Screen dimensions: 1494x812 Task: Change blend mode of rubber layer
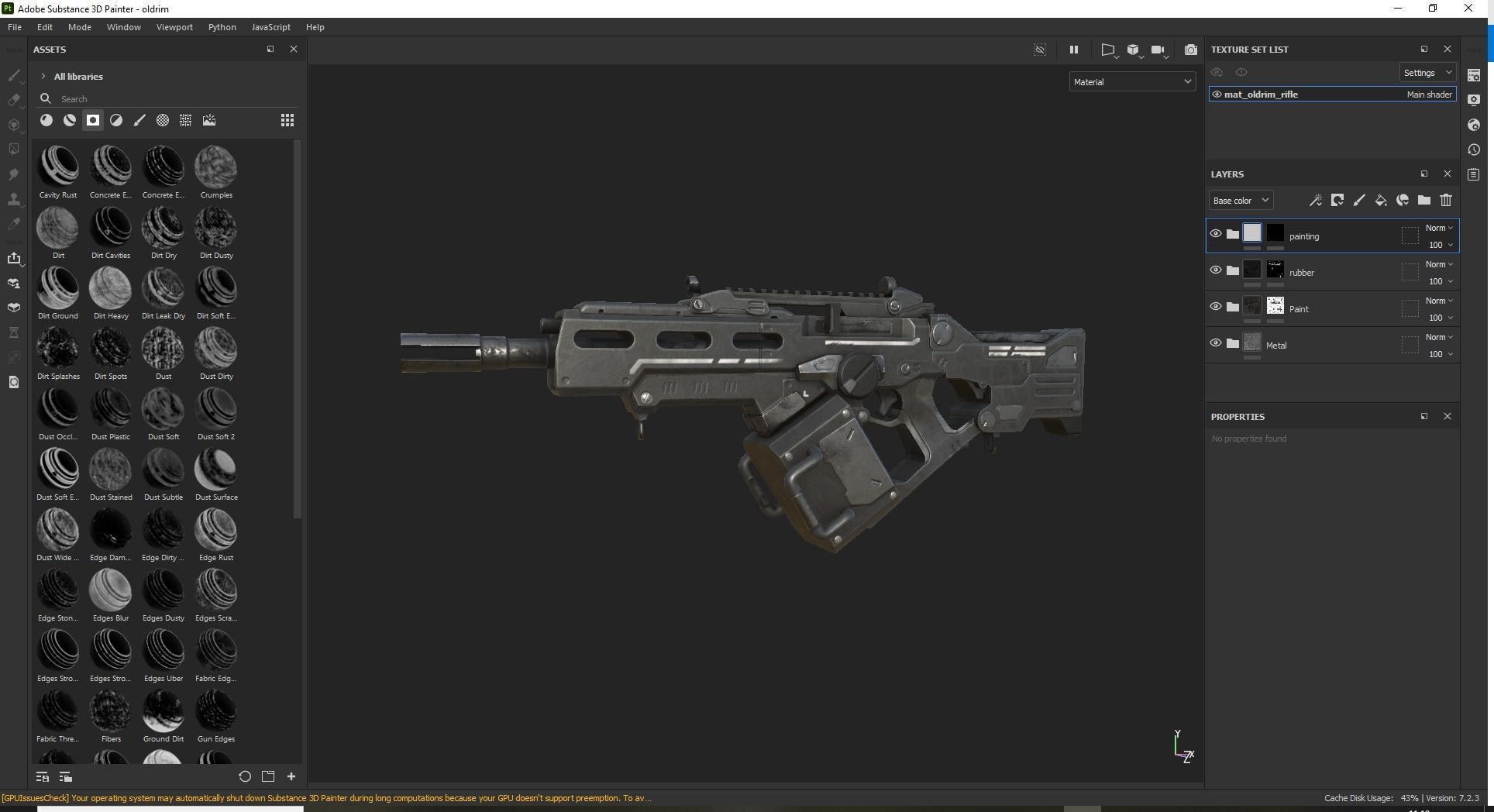click(x=1439, y=264)
